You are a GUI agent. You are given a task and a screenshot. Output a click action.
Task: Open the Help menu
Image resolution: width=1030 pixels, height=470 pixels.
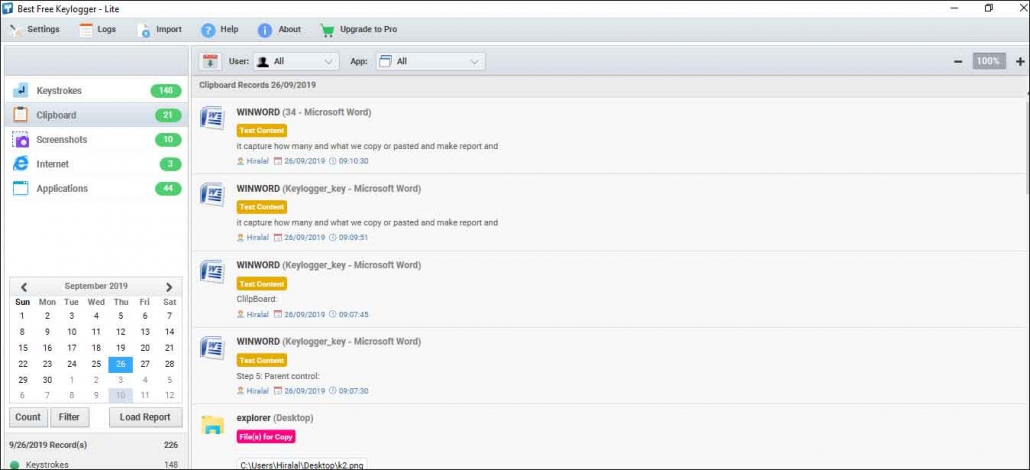click(x=220, y=30)
